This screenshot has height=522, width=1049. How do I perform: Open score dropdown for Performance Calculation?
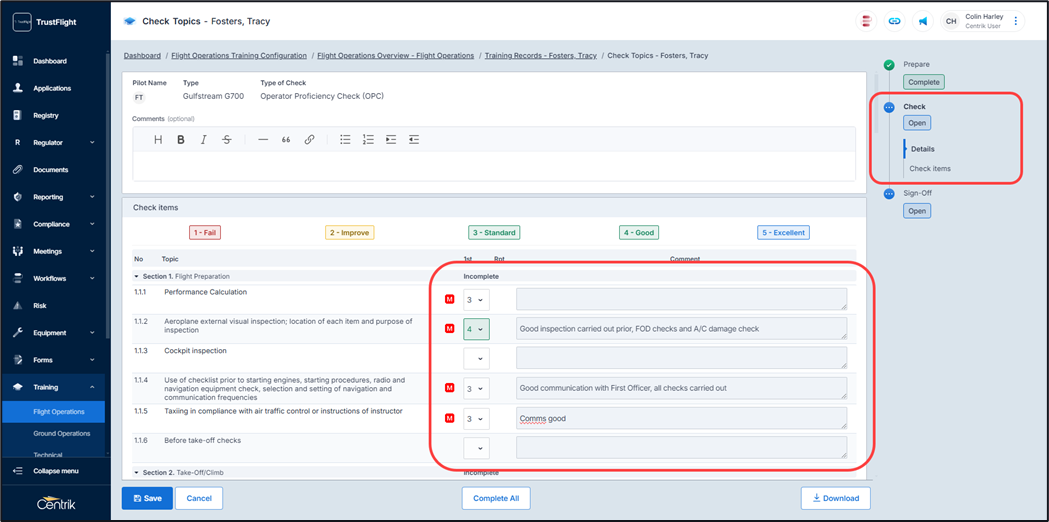pyautogui.click(x=476, y=300)
